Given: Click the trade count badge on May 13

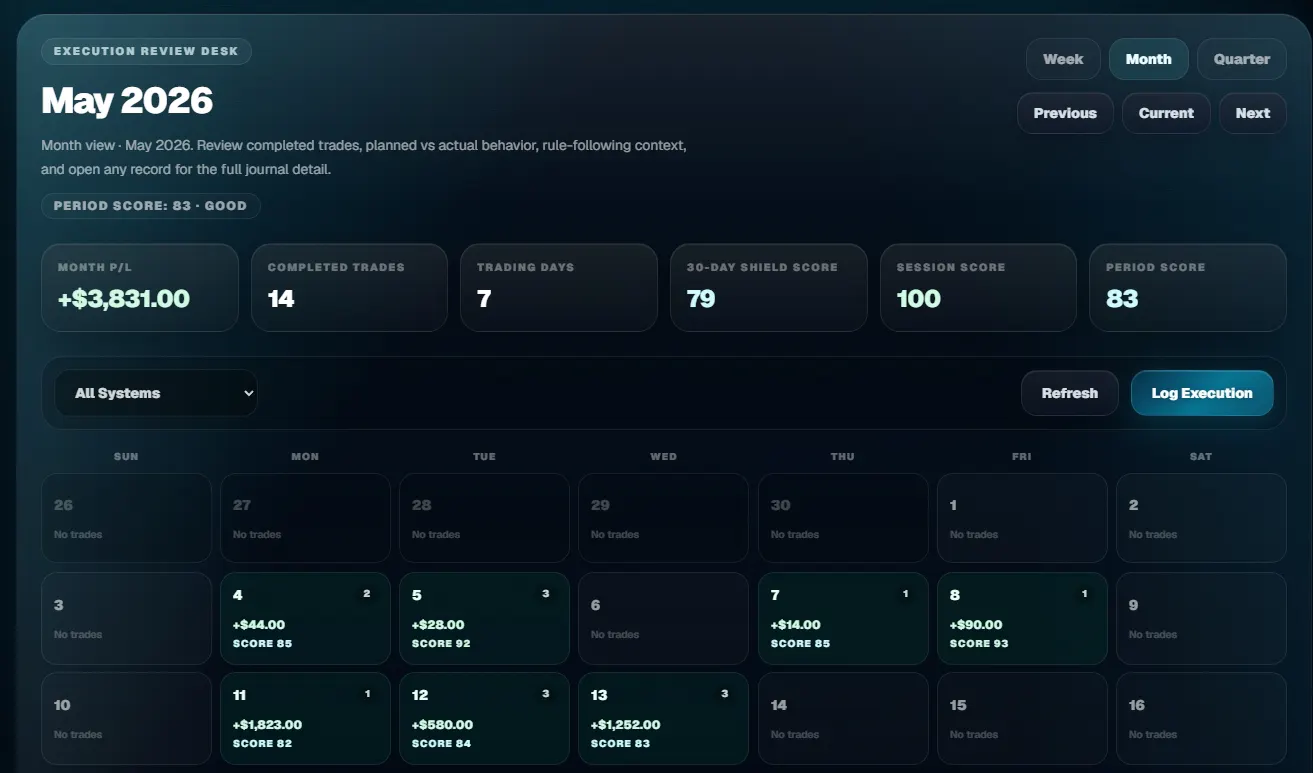Looking at the screenshot, I should coord(724,694).
